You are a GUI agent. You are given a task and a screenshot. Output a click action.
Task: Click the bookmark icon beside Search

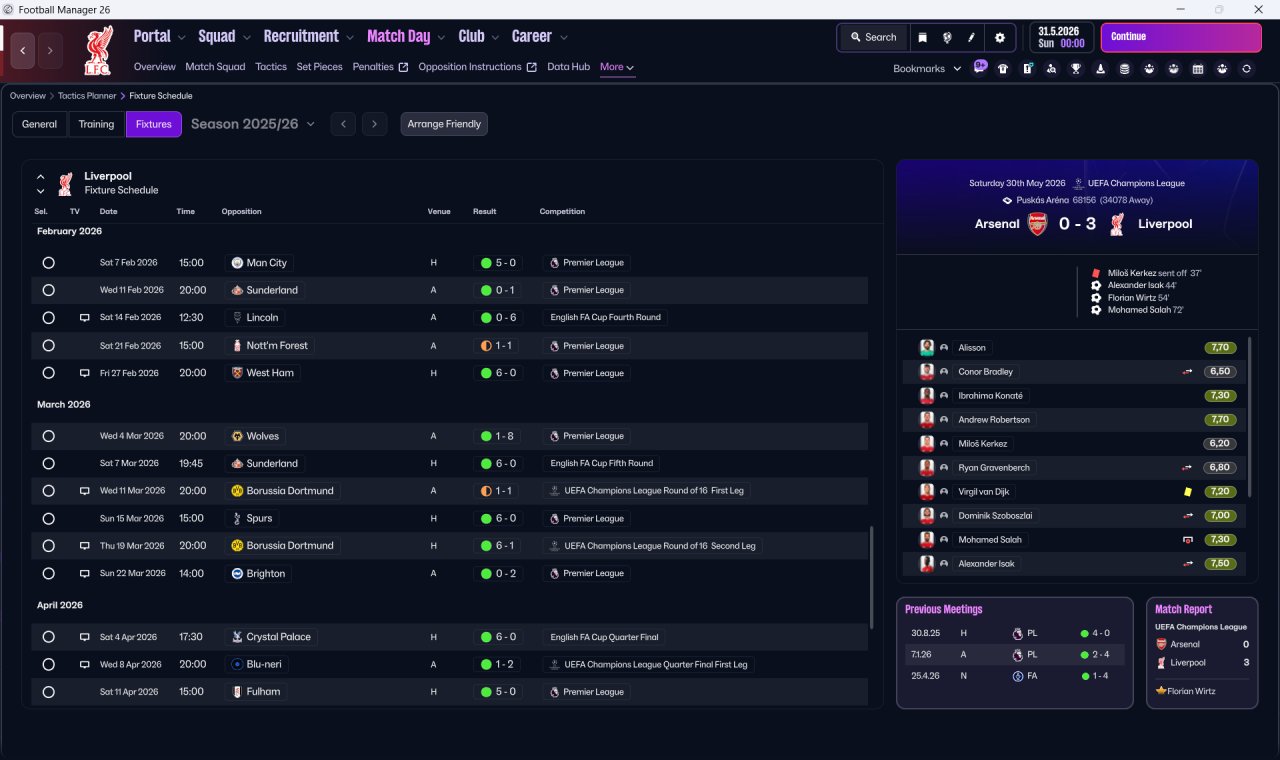[922, 37]
